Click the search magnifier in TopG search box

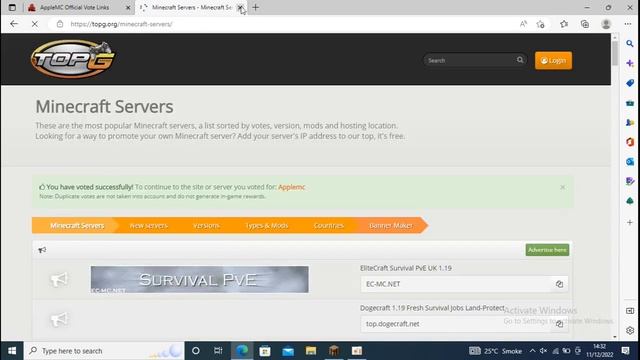coord(520,60)
